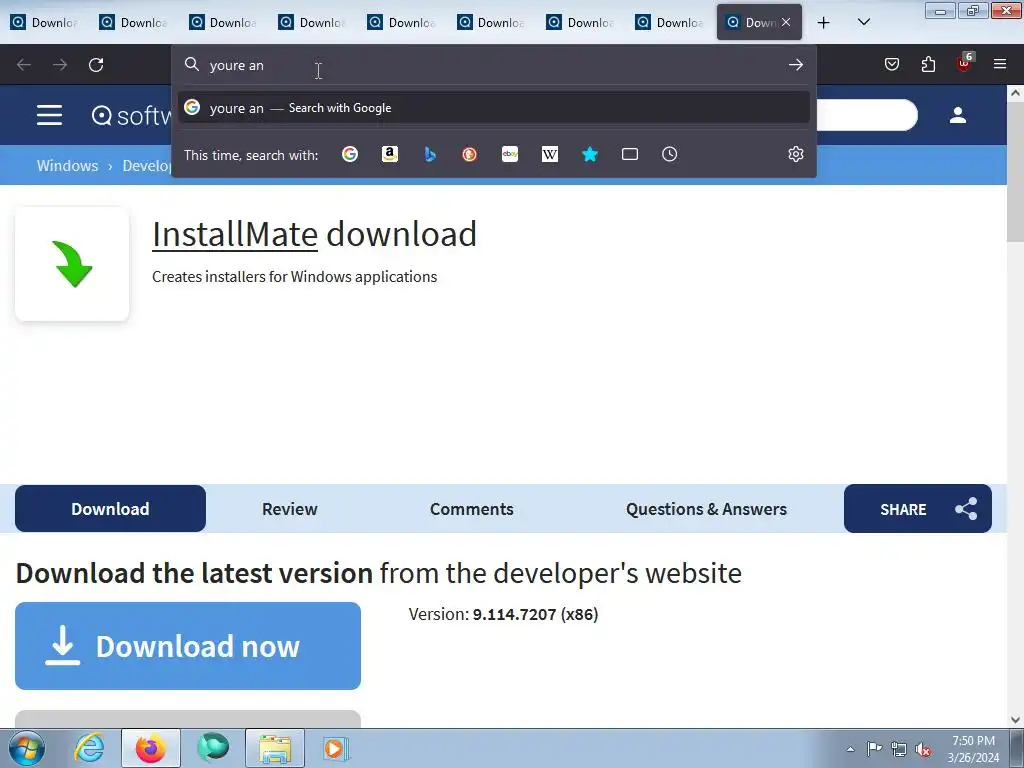Open the site hamburger menu
This screenshot has height=768, width=1024.
coord(50,115)
